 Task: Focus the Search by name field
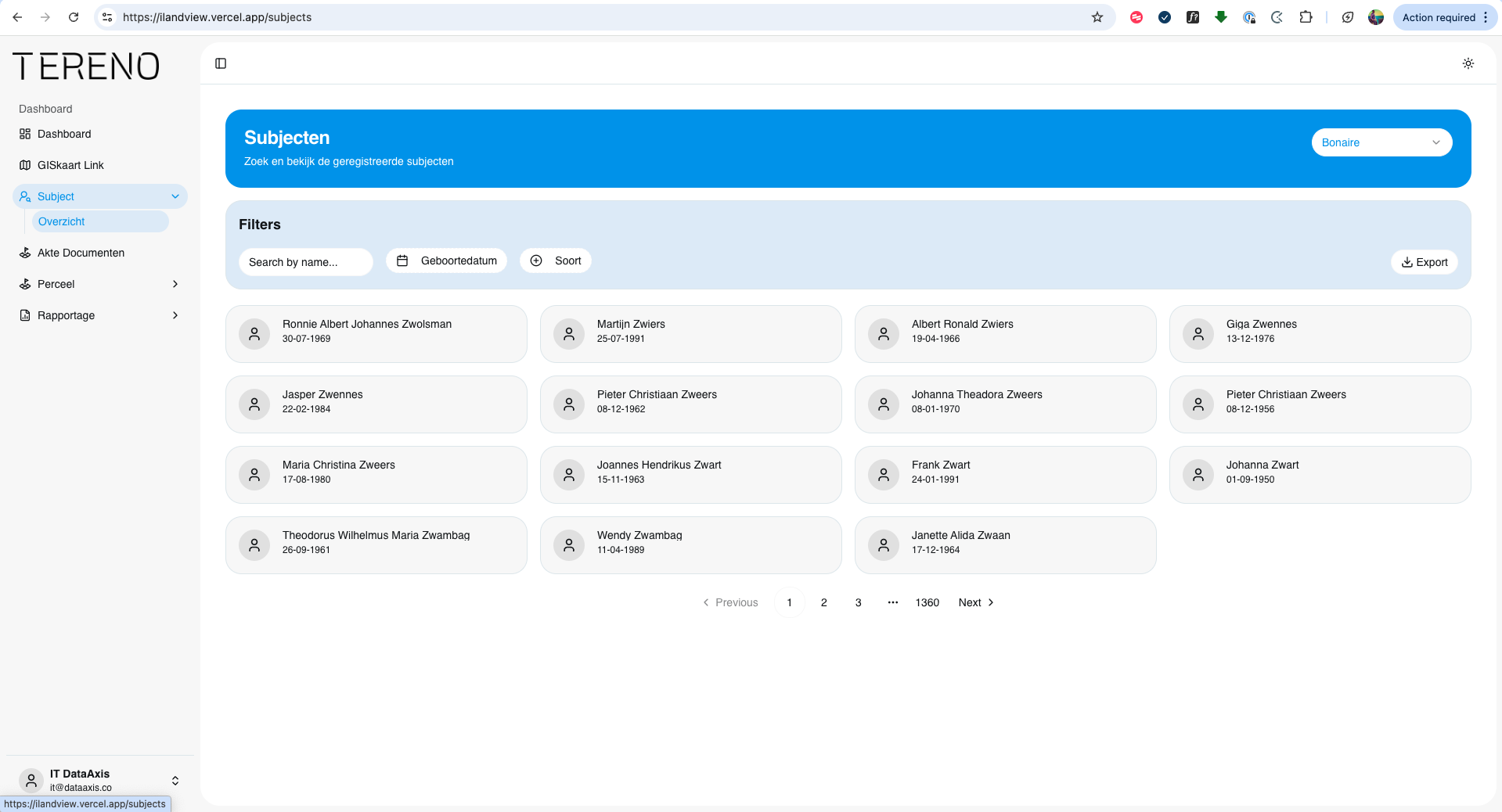click(305, 262)
